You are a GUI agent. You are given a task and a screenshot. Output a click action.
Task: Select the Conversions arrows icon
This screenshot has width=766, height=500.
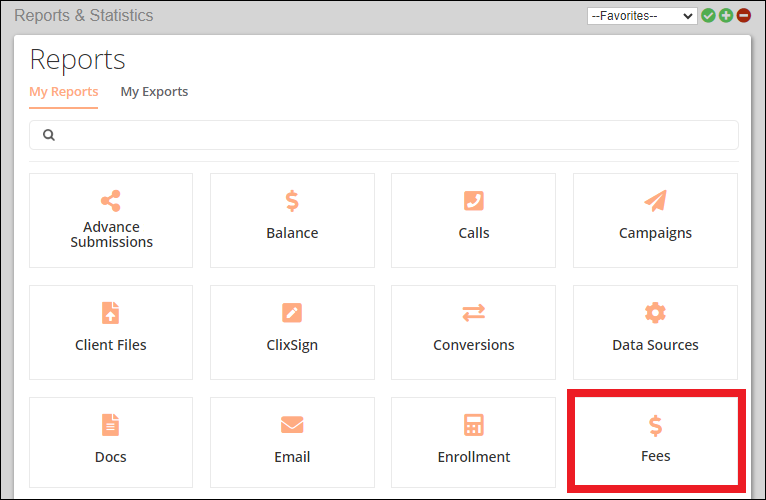coord(473,313)
